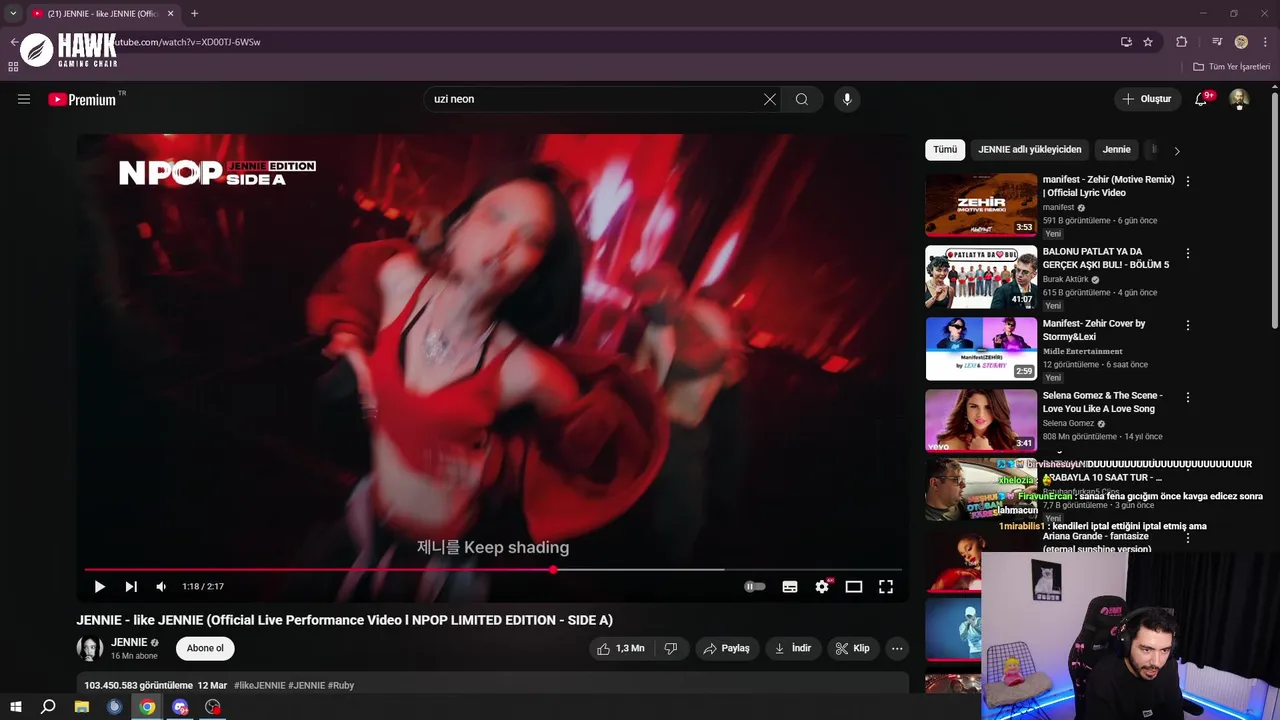Download the video with İndir
Image resolution: width=1280 pixels, height=720 pixels.
pyautogui.click(x=793, y=648)
